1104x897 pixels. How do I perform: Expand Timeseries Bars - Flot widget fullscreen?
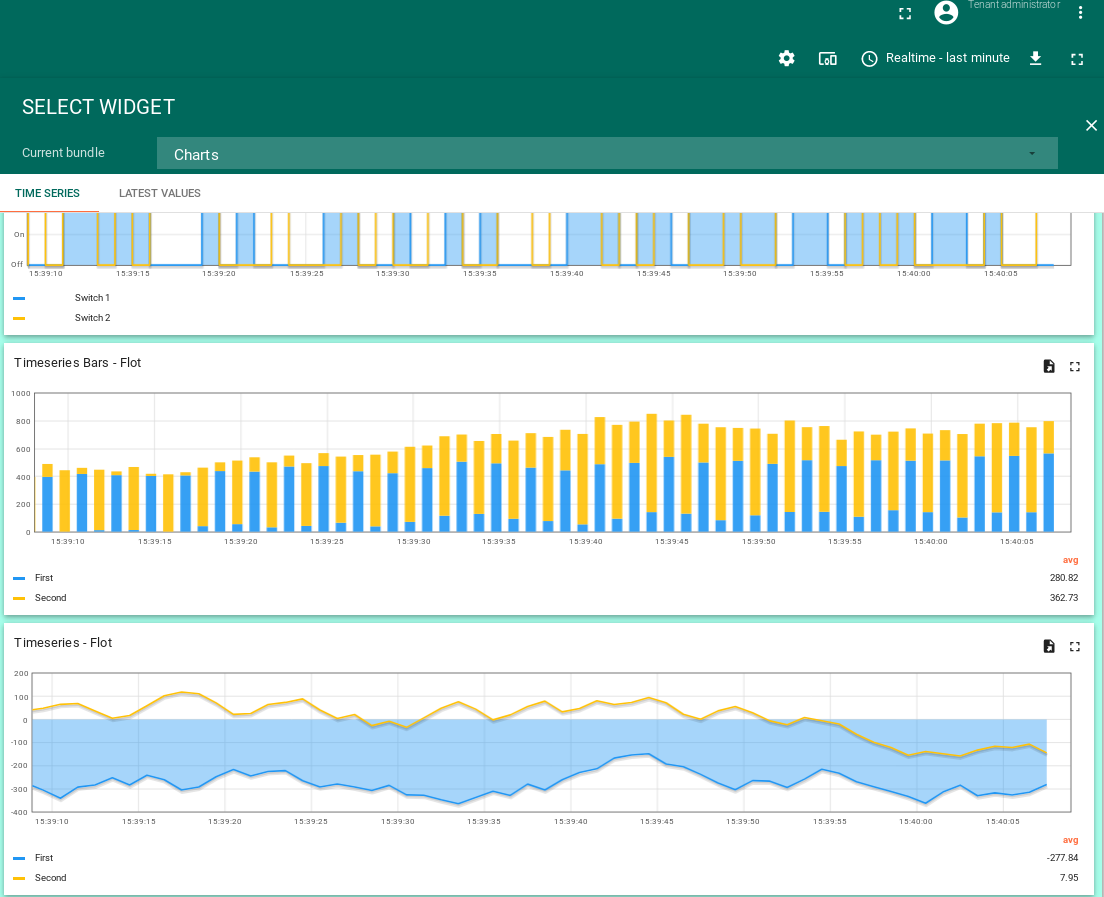1074,366
